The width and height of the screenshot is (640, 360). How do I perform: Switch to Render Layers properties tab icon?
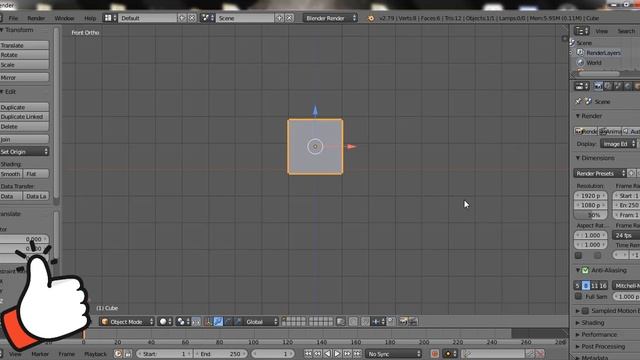point(608,86)
